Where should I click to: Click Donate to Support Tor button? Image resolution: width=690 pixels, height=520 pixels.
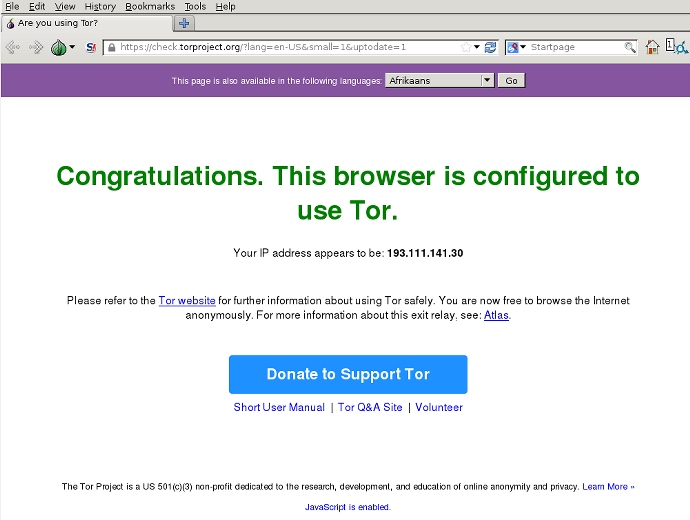[x=348, y=374]
